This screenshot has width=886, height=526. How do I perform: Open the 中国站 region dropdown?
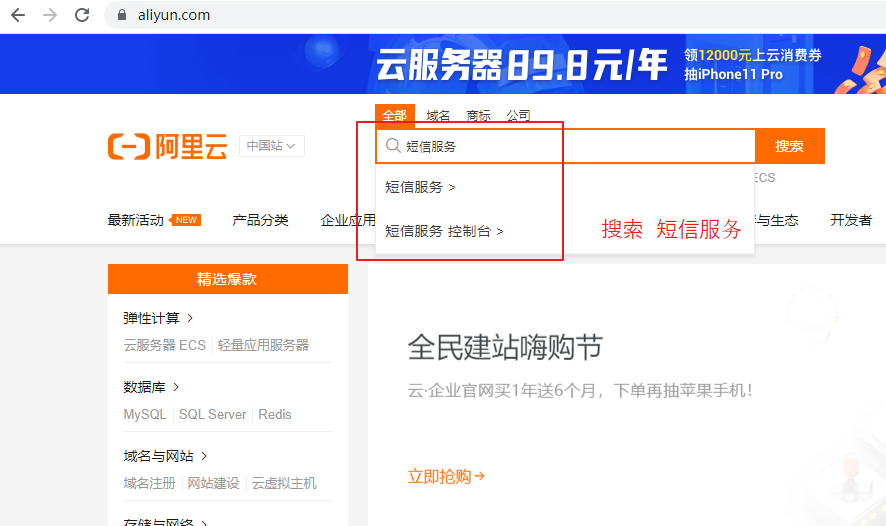tap(272, 146)
